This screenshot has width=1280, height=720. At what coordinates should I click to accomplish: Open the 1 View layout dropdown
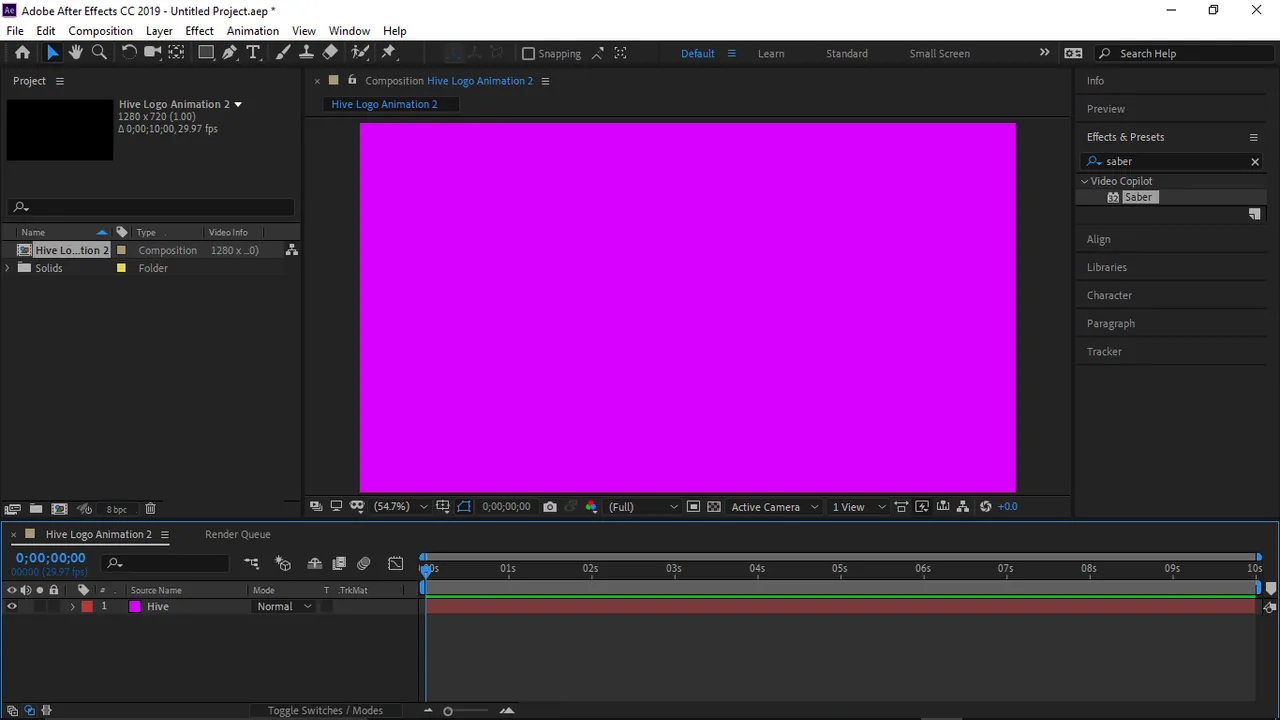coord(859,507)
